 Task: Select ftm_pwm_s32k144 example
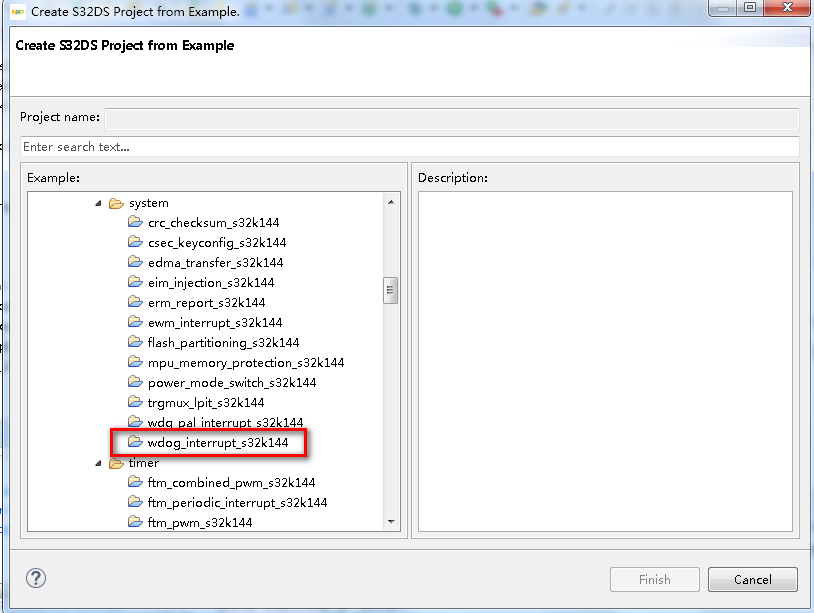pyautogui.click(x=200, y=523)
